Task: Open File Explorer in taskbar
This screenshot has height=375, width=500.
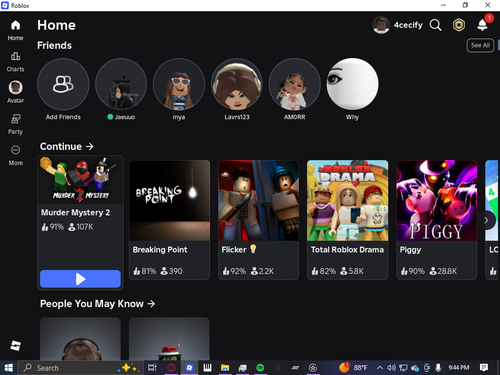Action: pyautogui.click(x=225, y=368)
